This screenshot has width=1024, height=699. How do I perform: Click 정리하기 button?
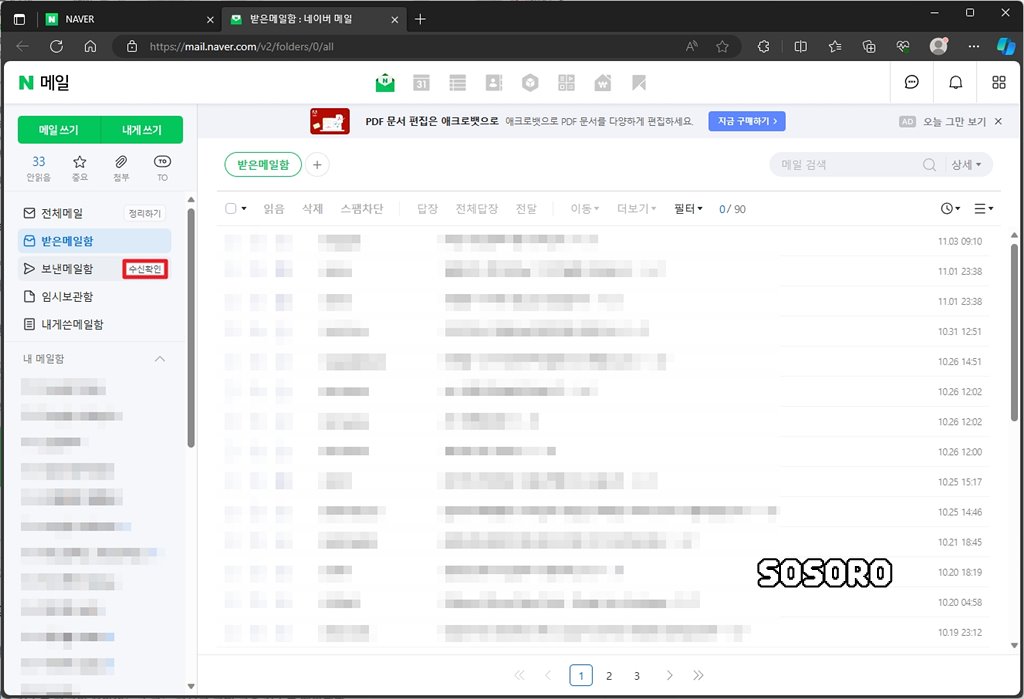144,213
